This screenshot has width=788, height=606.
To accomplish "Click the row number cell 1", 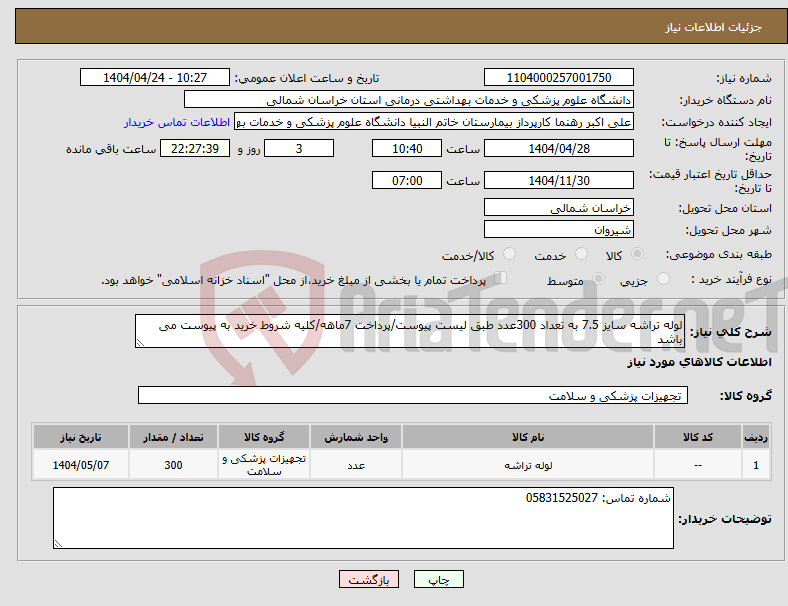I will click(756, 465).
